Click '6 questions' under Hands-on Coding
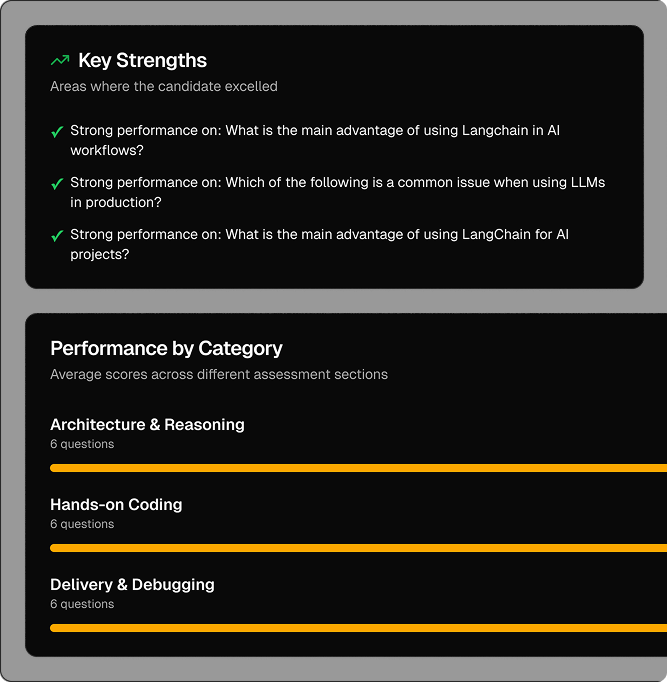This screenshot has width=667, height=682. click(82, 524)
